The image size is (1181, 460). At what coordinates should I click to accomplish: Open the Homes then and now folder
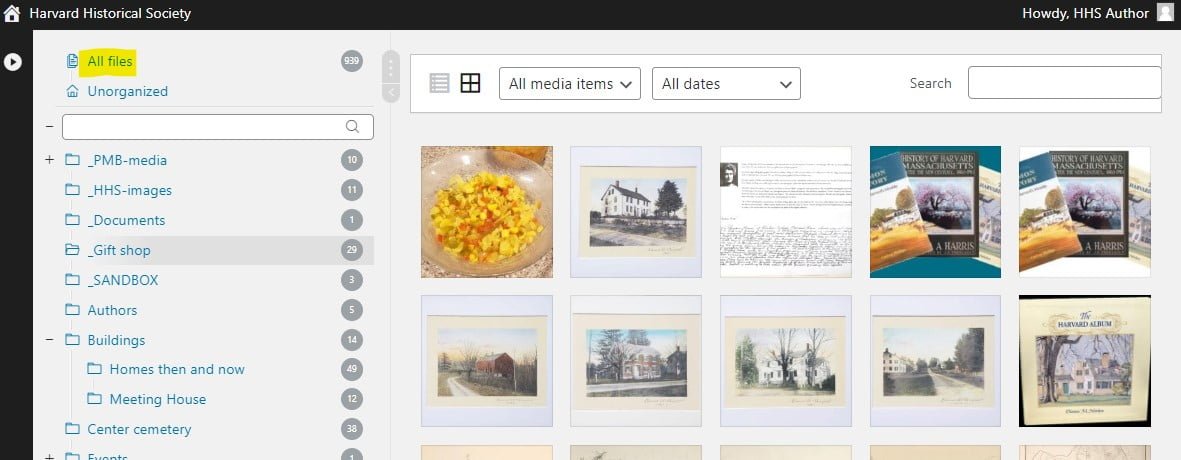176,369
